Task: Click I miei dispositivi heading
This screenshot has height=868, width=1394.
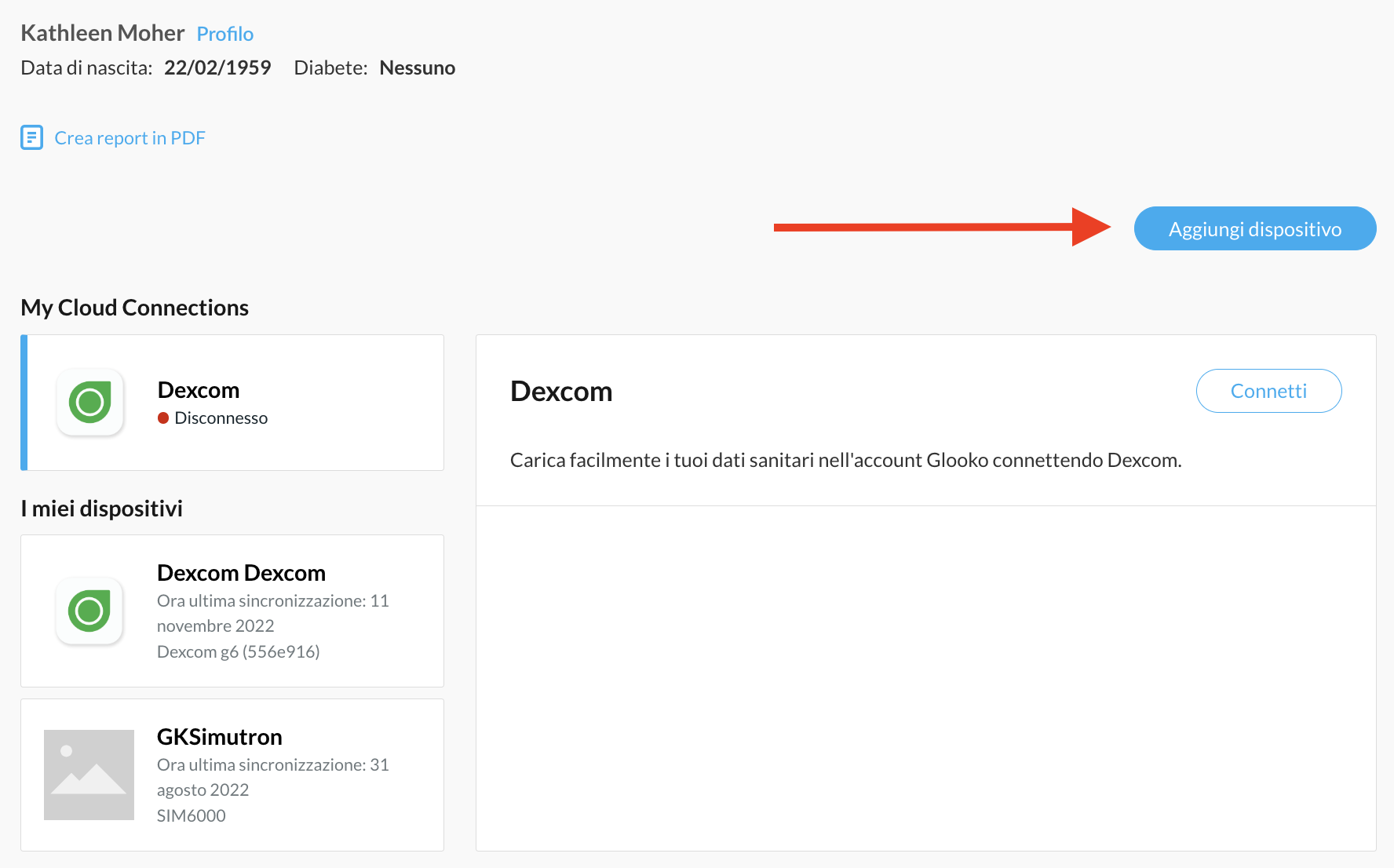Action: 101,509
